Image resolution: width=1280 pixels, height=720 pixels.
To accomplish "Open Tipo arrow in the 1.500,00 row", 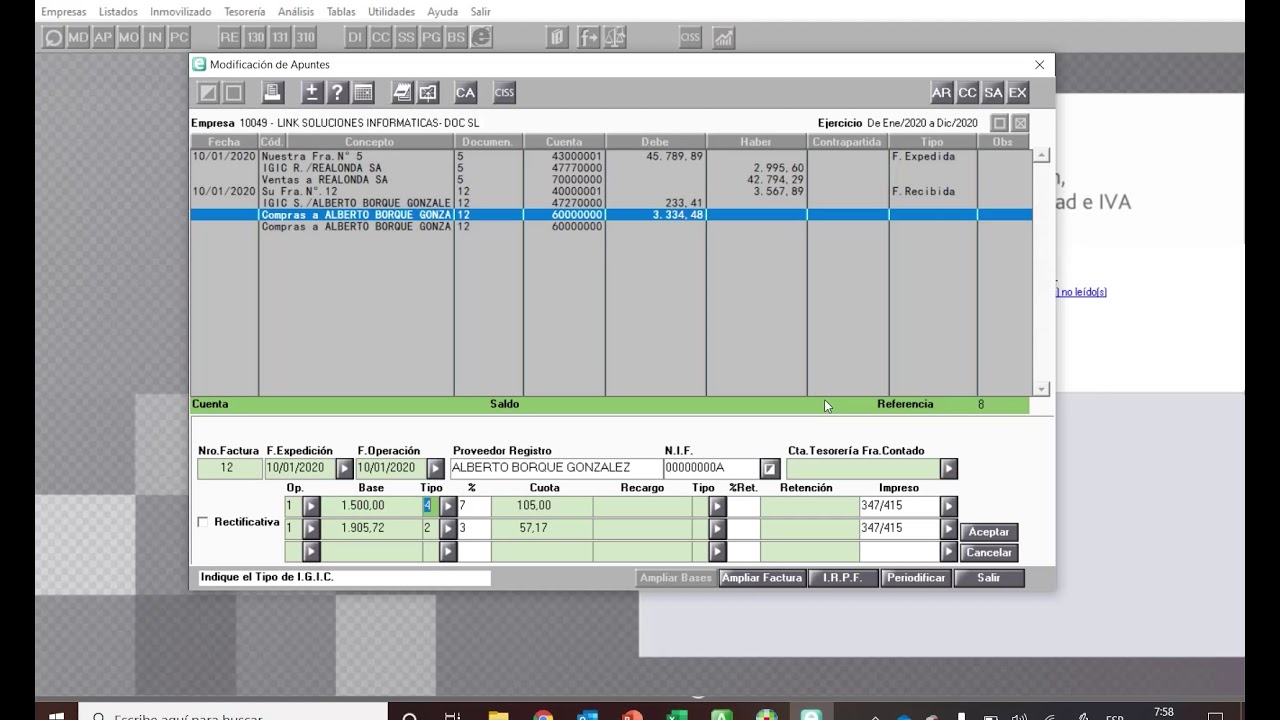I will pyautogui.click(x=449, y=506).
